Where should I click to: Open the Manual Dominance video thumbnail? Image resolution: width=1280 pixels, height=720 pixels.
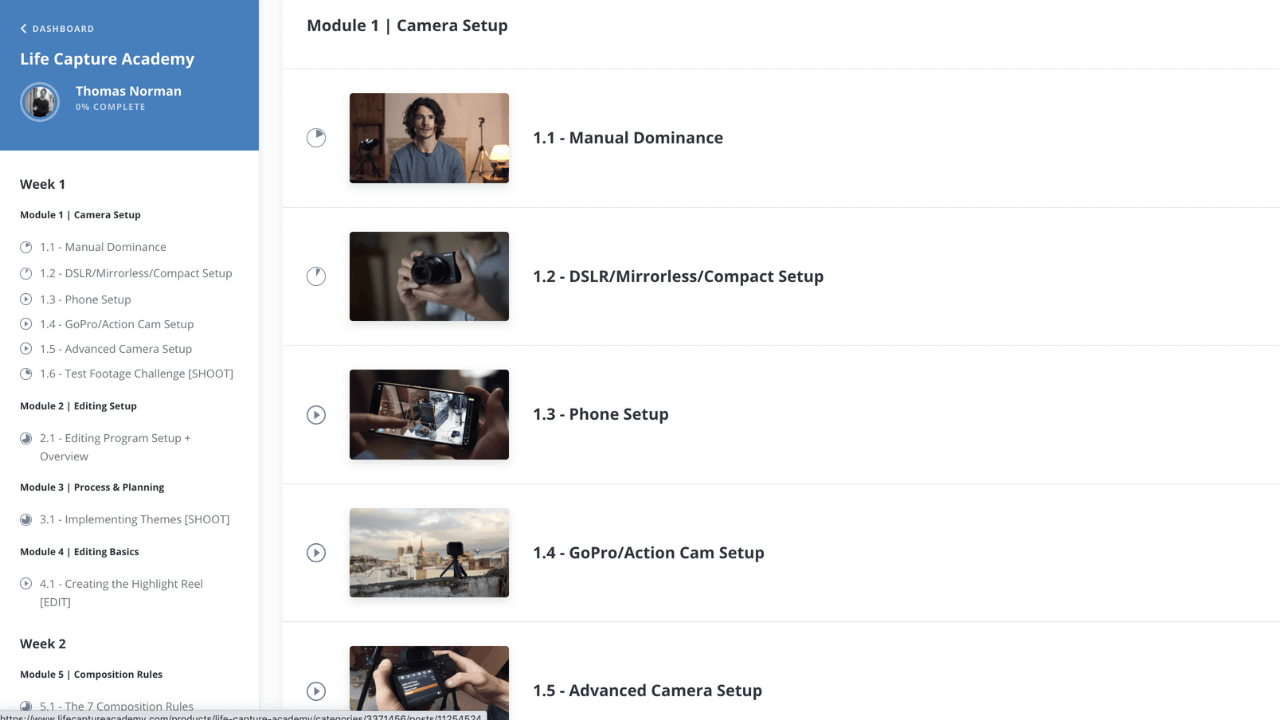tap(429, 138)
